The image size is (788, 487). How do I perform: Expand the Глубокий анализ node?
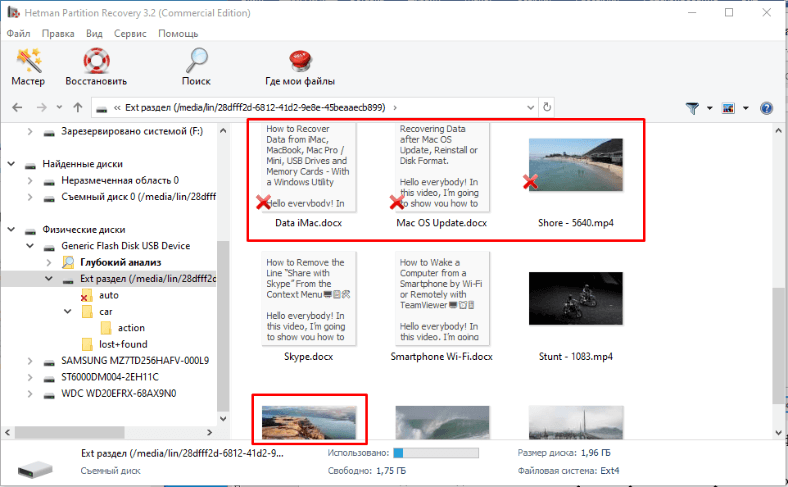point(49,262)
